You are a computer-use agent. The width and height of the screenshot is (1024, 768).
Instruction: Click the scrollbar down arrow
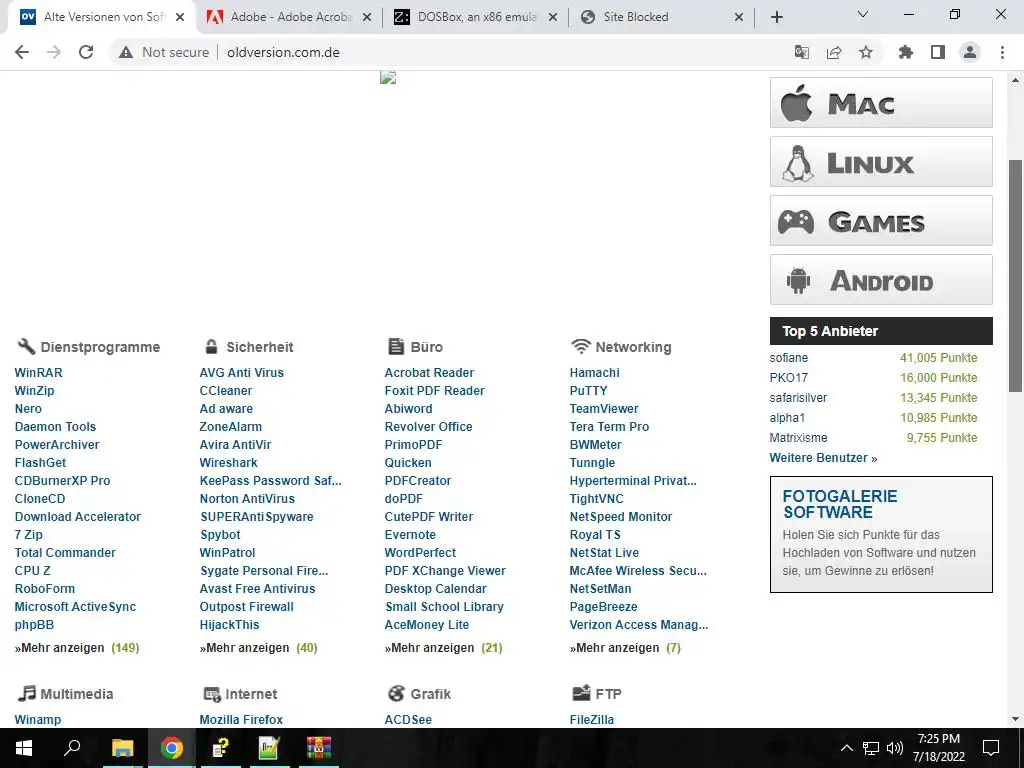(x=1015, y=719)
